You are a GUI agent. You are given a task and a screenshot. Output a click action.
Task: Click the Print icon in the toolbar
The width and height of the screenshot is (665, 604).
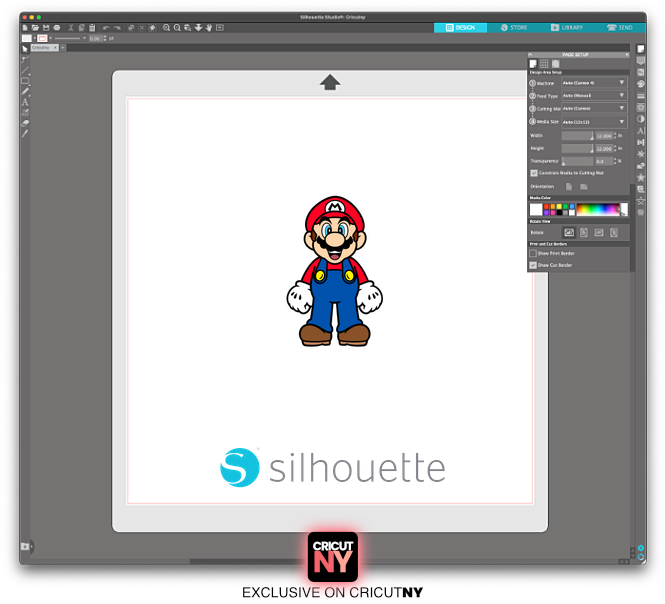pos(57,28)
